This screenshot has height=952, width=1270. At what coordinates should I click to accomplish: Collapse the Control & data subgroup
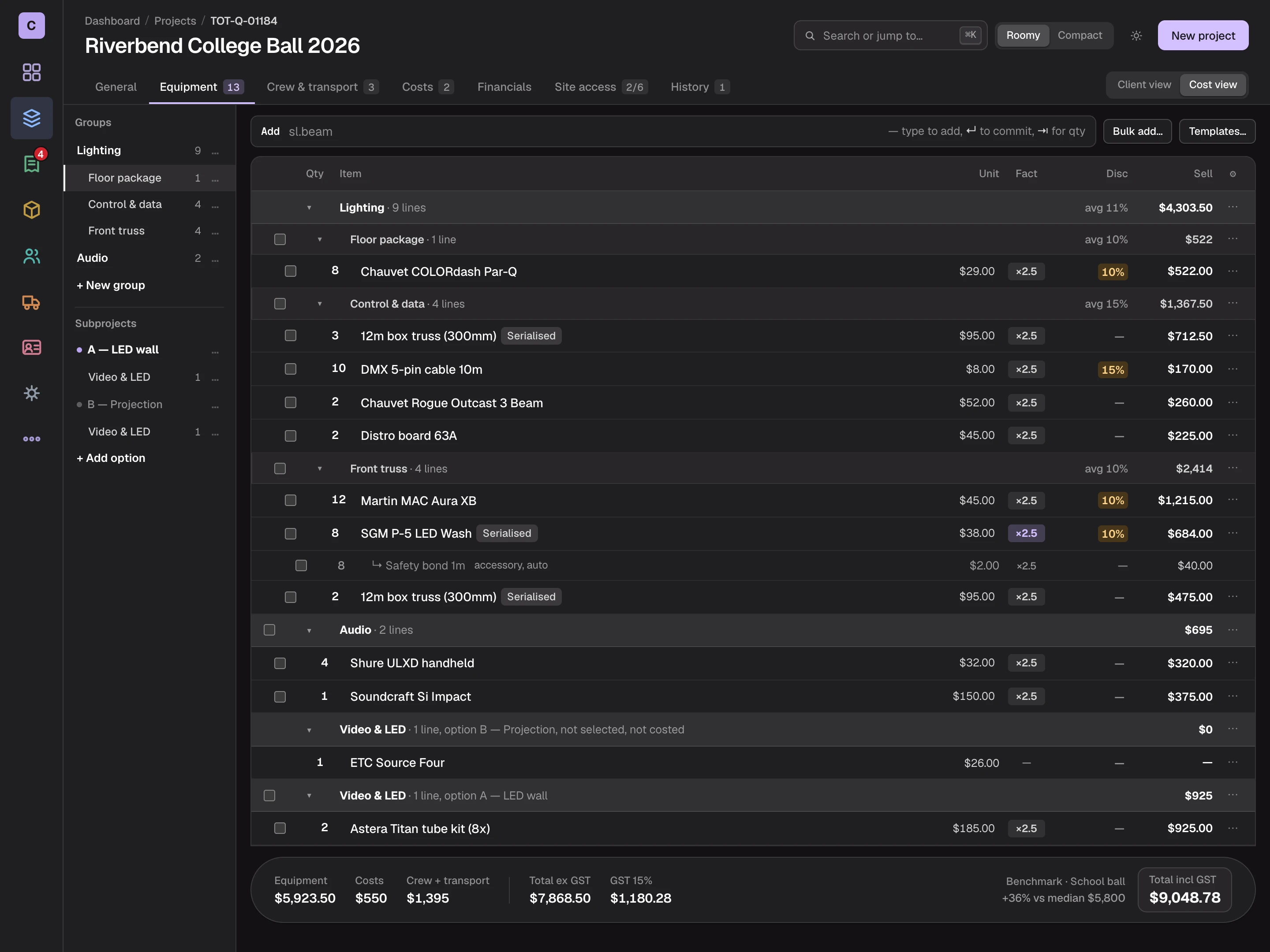tap(320, 304)
